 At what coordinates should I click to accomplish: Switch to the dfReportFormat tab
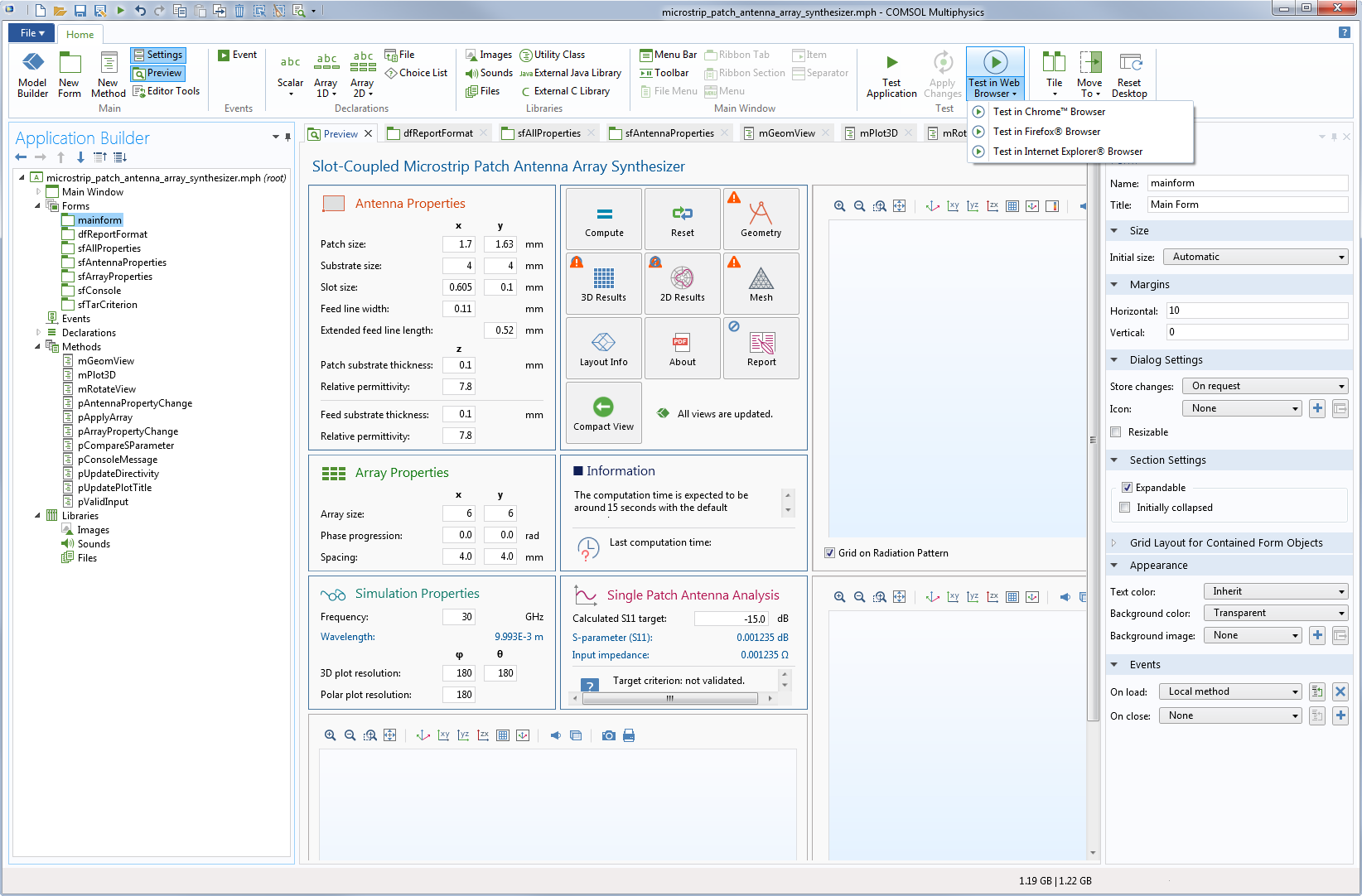click(x=437, y=133)
